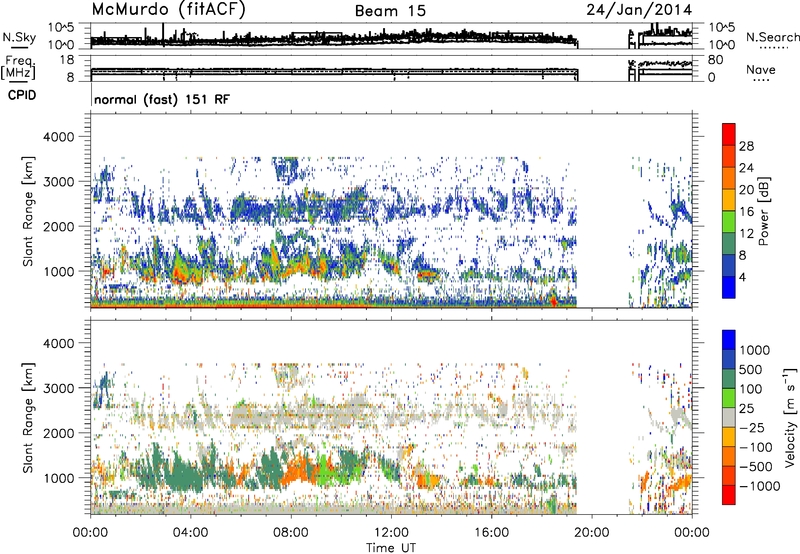Click the date '24/Jan/2014'
Viewport: 800px width, 554px height.
[x=639, y=10]
